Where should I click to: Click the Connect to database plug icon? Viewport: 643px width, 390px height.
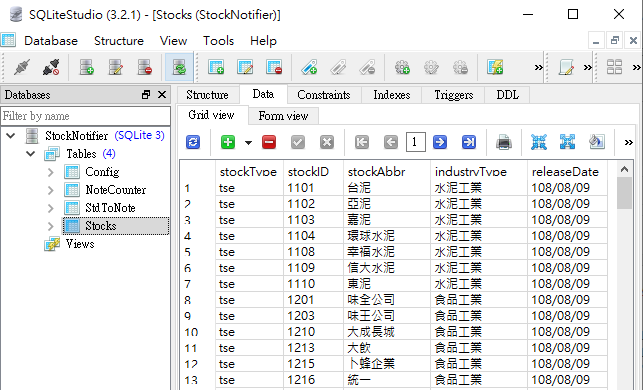[x=22, y=67]
